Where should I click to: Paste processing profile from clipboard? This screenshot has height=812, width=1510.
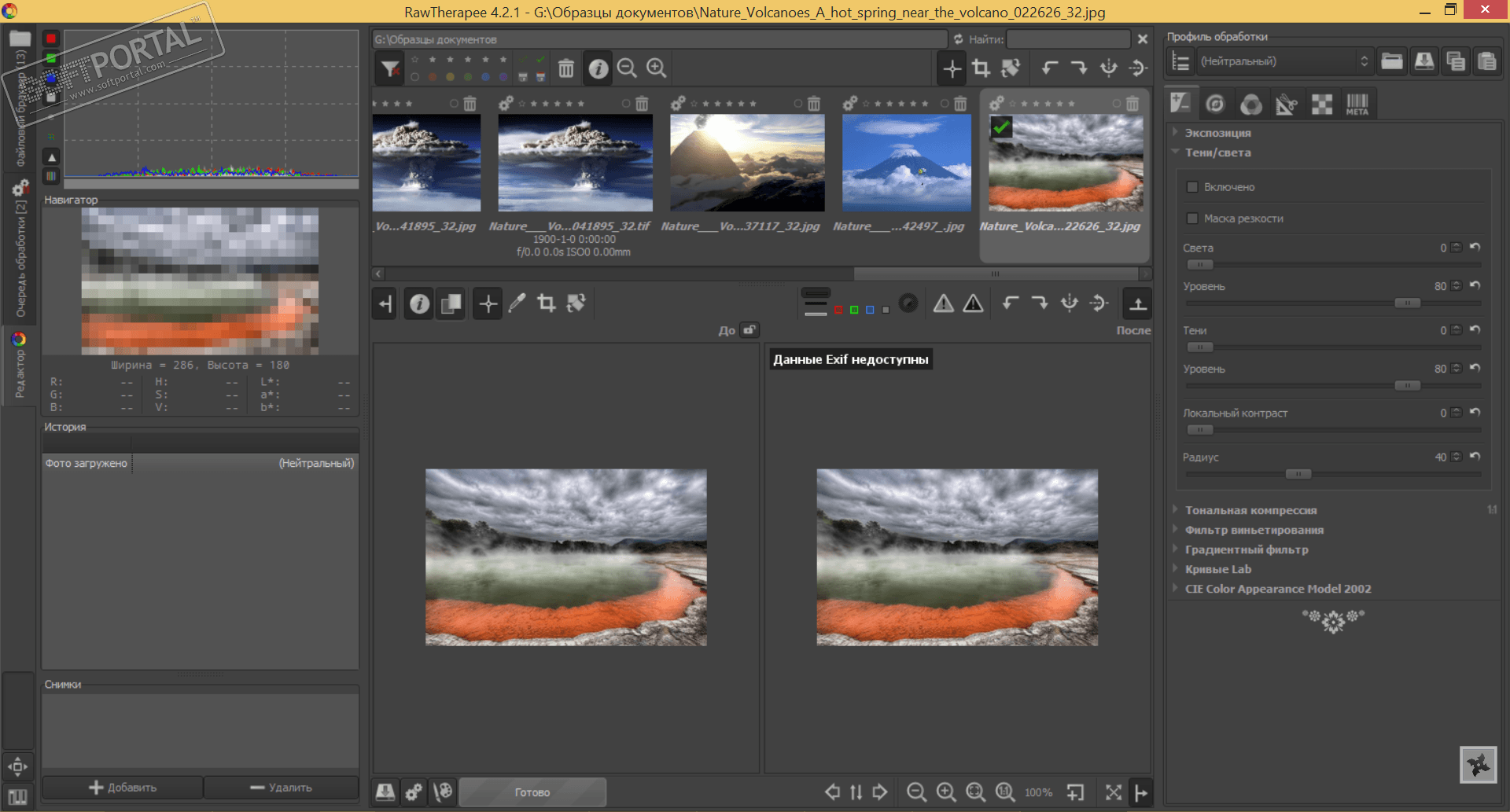pyautogui.click(x=1486, y=61)
